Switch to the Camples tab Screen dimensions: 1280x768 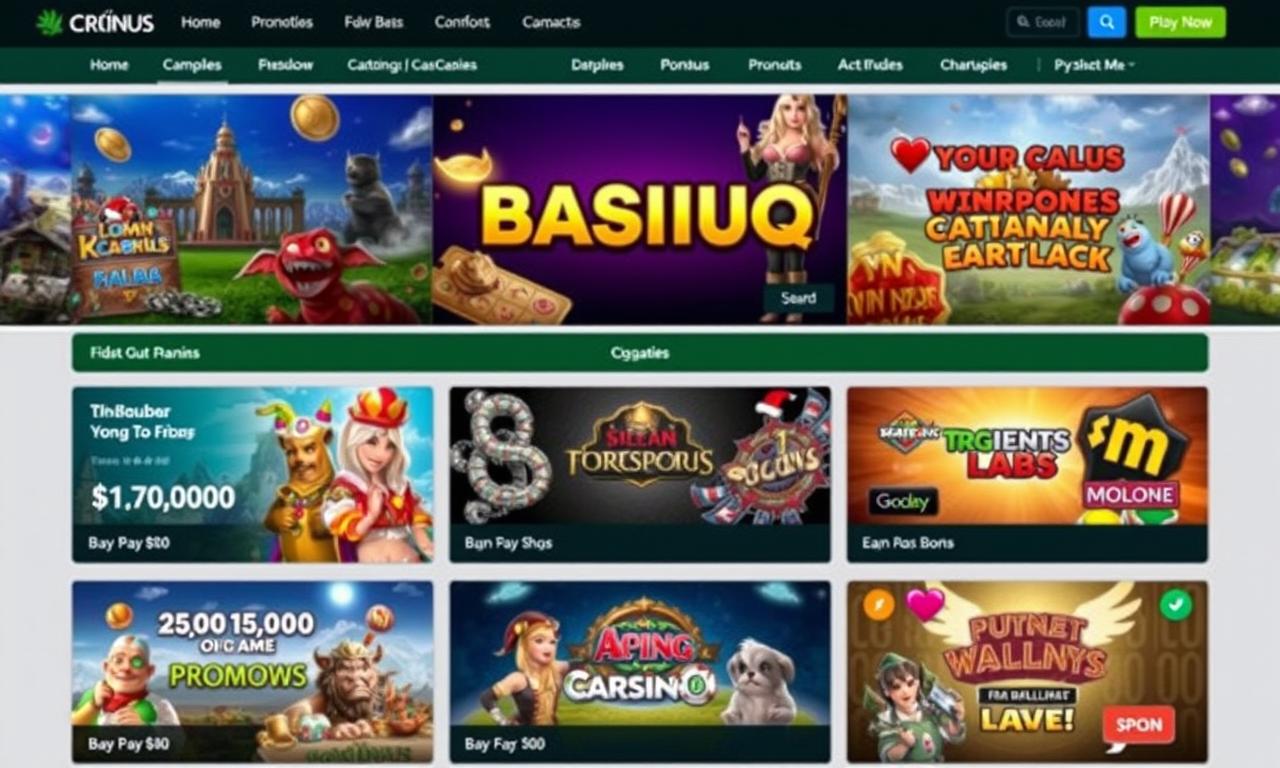coord(192,65)
